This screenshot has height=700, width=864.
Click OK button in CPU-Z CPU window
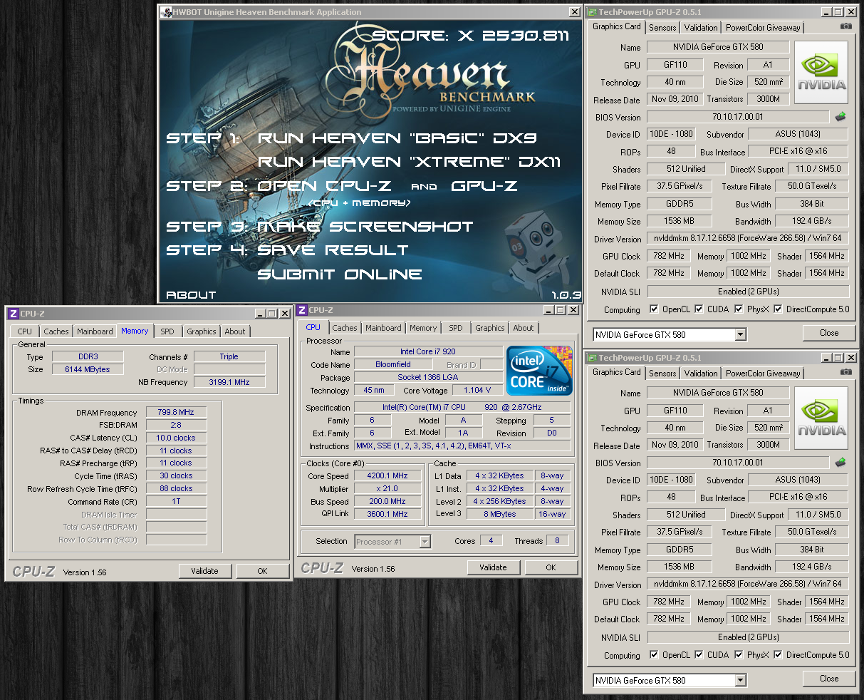pos(550,567)
